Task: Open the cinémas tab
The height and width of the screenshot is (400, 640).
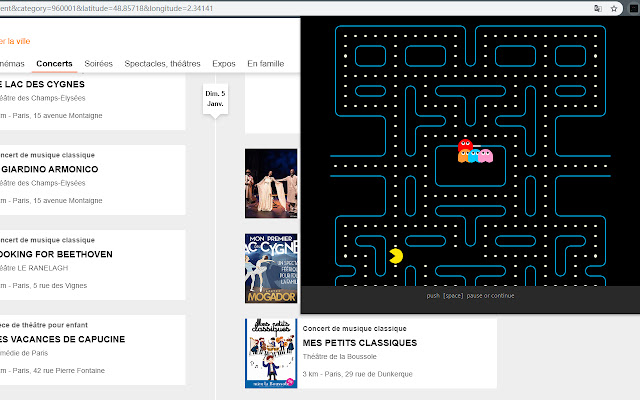Action: pyautogui.click(x=12, y=64)
